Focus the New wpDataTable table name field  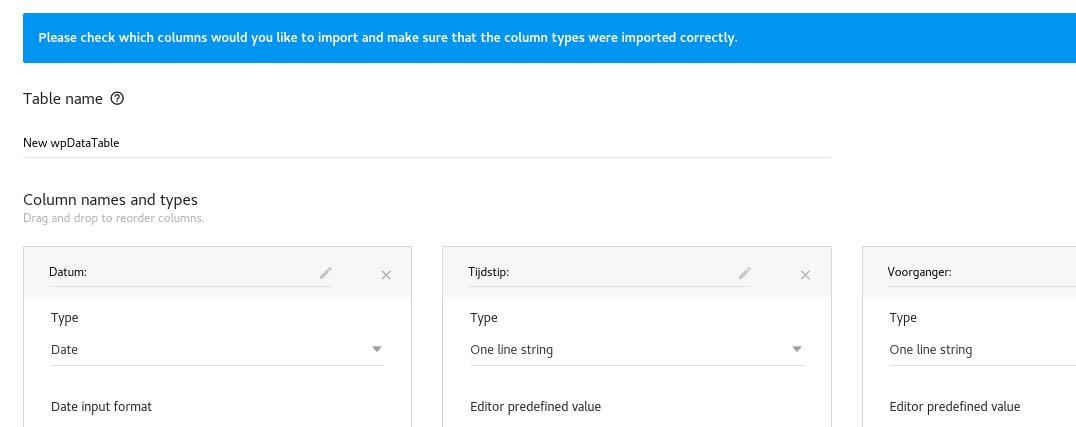427,143
